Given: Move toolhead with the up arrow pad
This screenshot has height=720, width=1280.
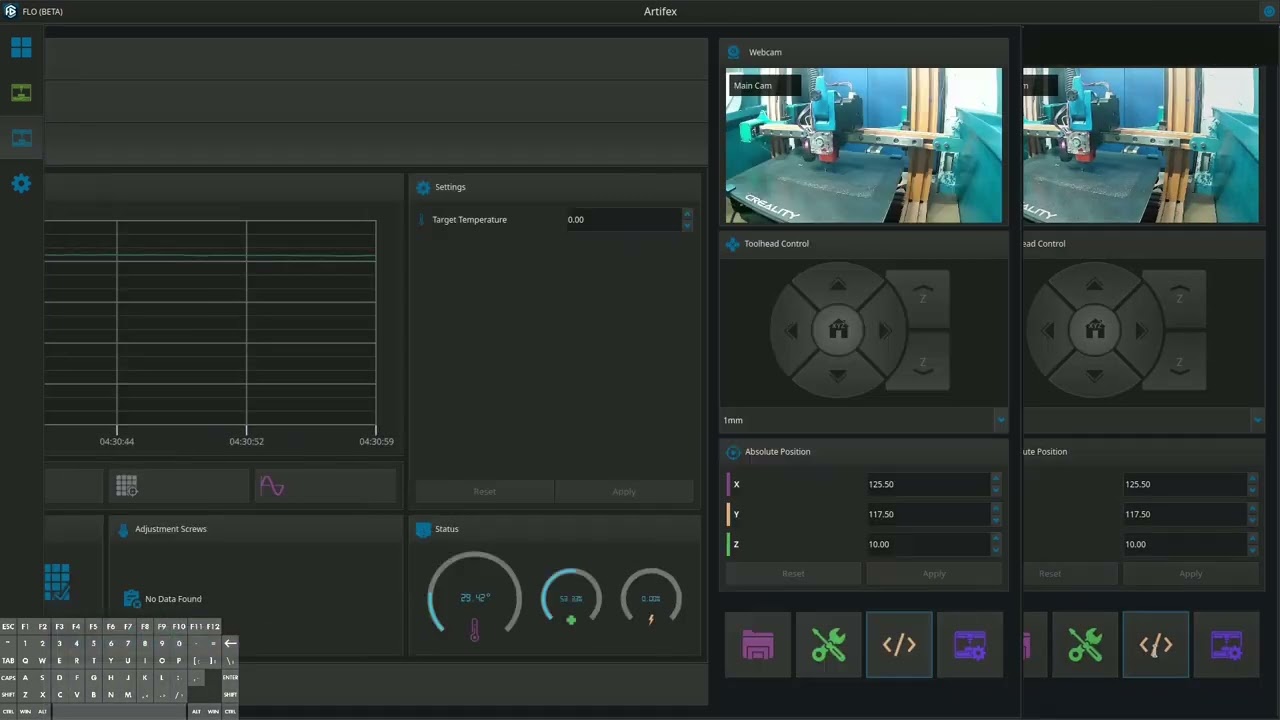Looking at the screenshot, I should pos(838,286).
